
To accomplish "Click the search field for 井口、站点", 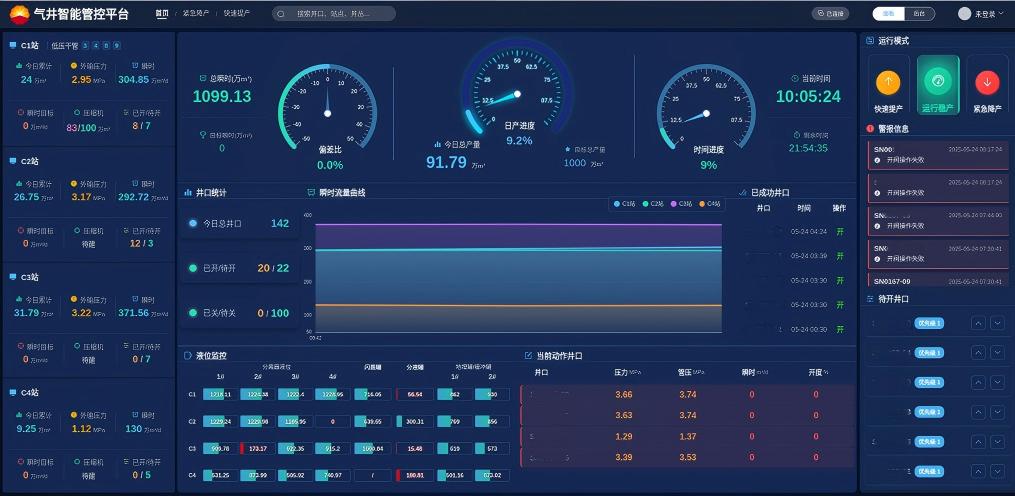I will 335,14.
